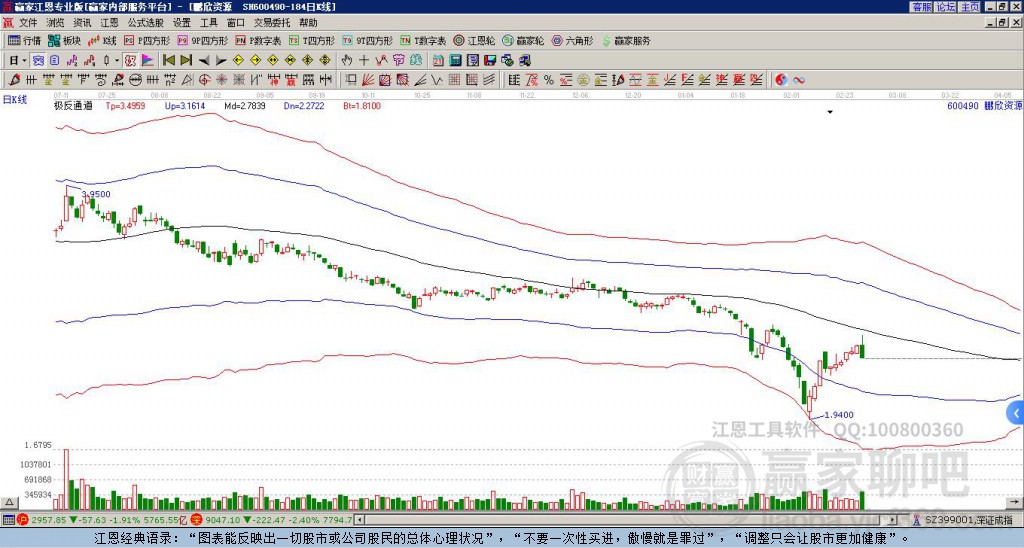
Task: Click the overlapping panels view icon
Action: 39,61
